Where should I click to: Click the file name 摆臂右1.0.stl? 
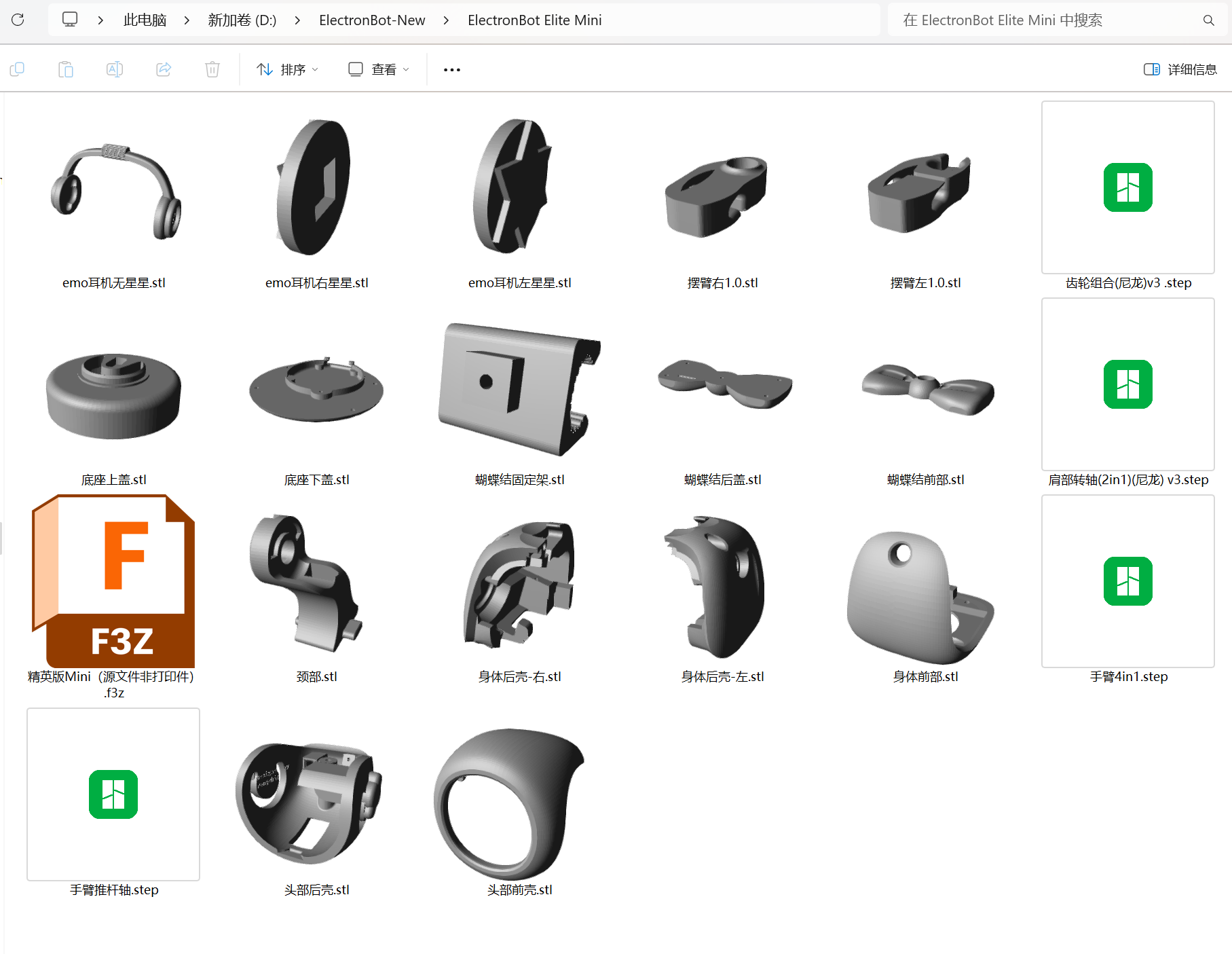(723, 283)
